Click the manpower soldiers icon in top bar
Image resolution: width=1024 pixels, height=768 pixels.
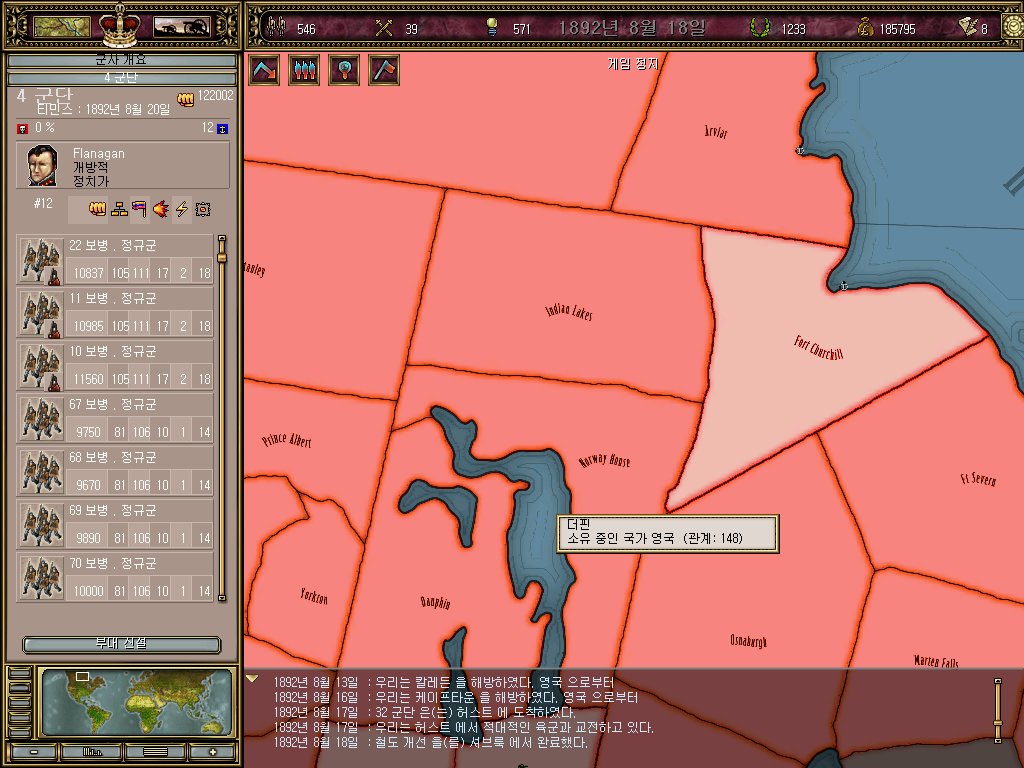pos(277,27)
